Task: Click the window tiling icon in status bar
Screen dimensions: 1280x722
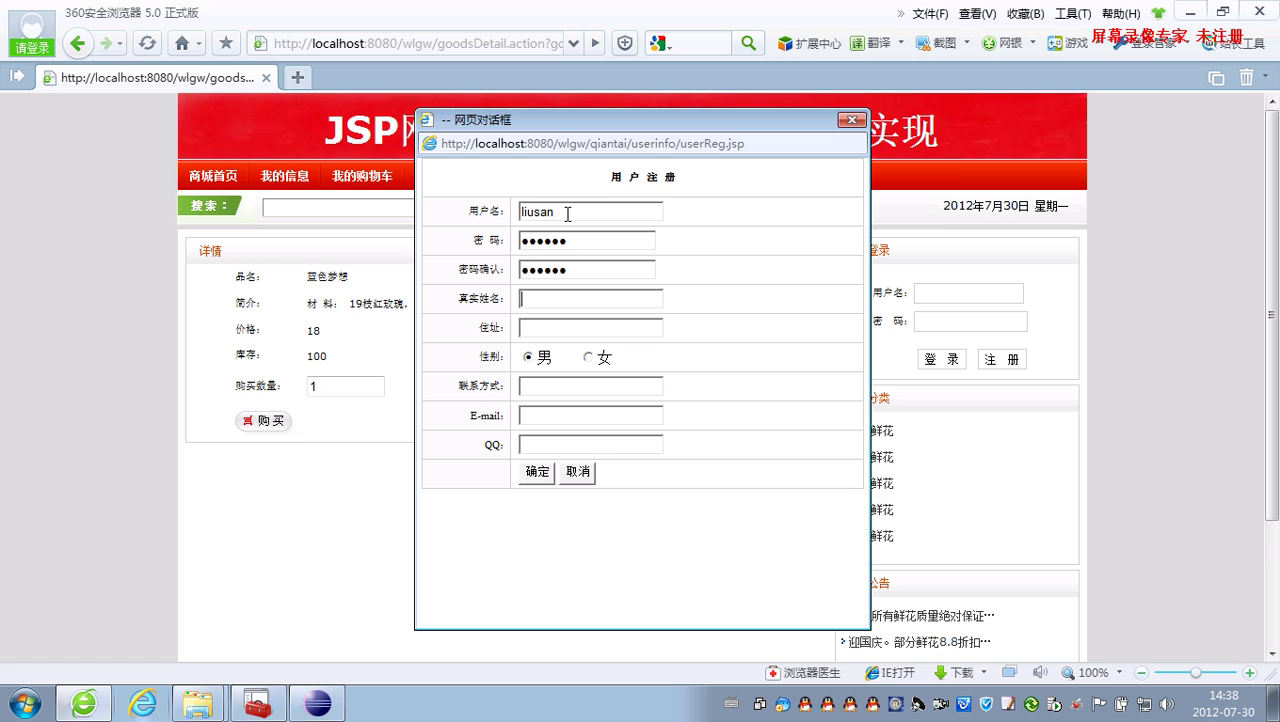Action: (x=1009, y=673)
